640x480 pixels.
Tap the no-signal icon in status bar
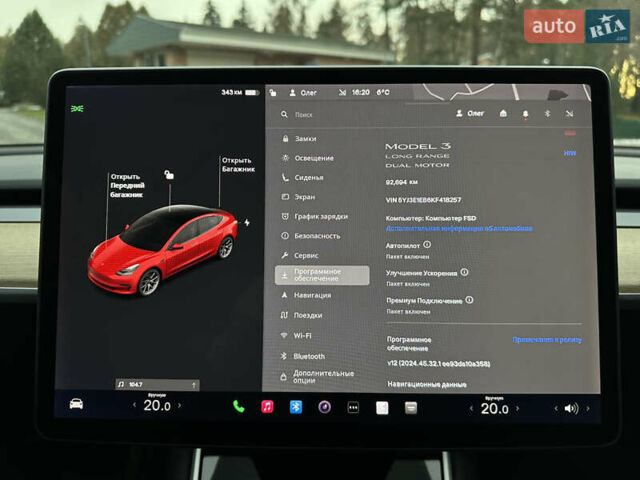pos(342,93)
